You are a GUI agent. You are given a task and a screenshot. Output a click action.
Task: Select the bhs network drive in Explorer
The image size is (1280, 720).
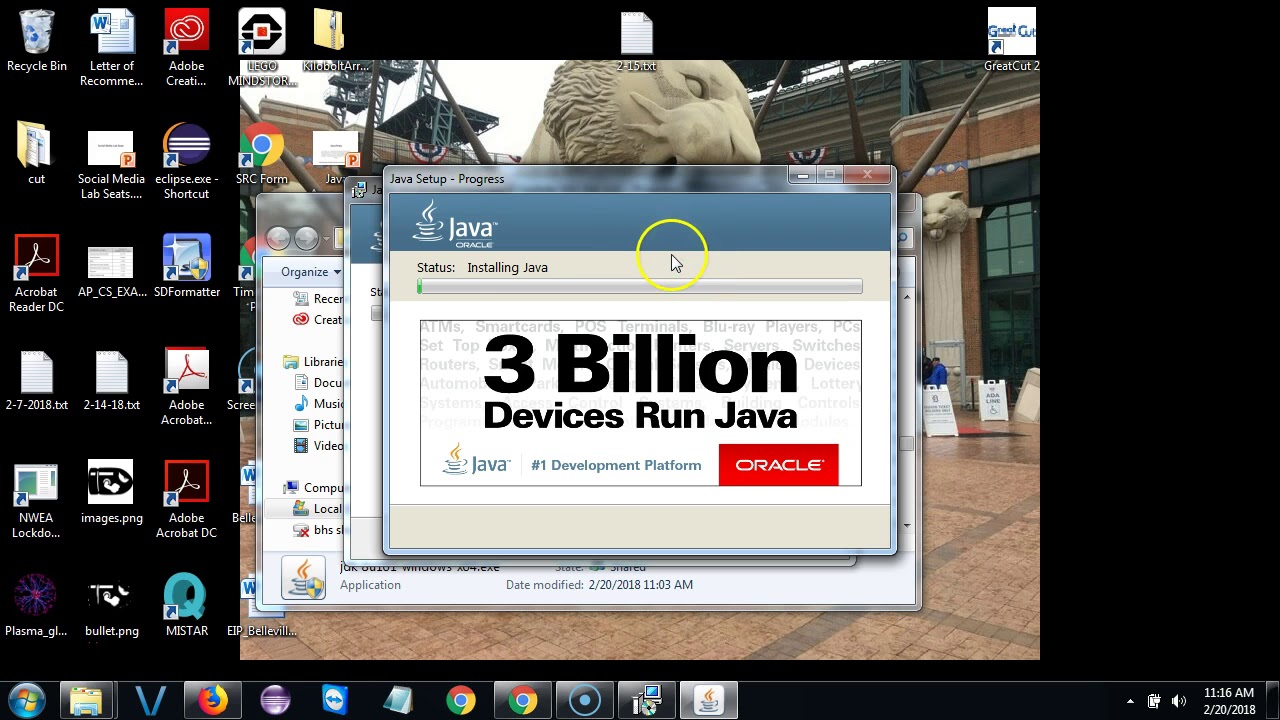tap(318, 530)
